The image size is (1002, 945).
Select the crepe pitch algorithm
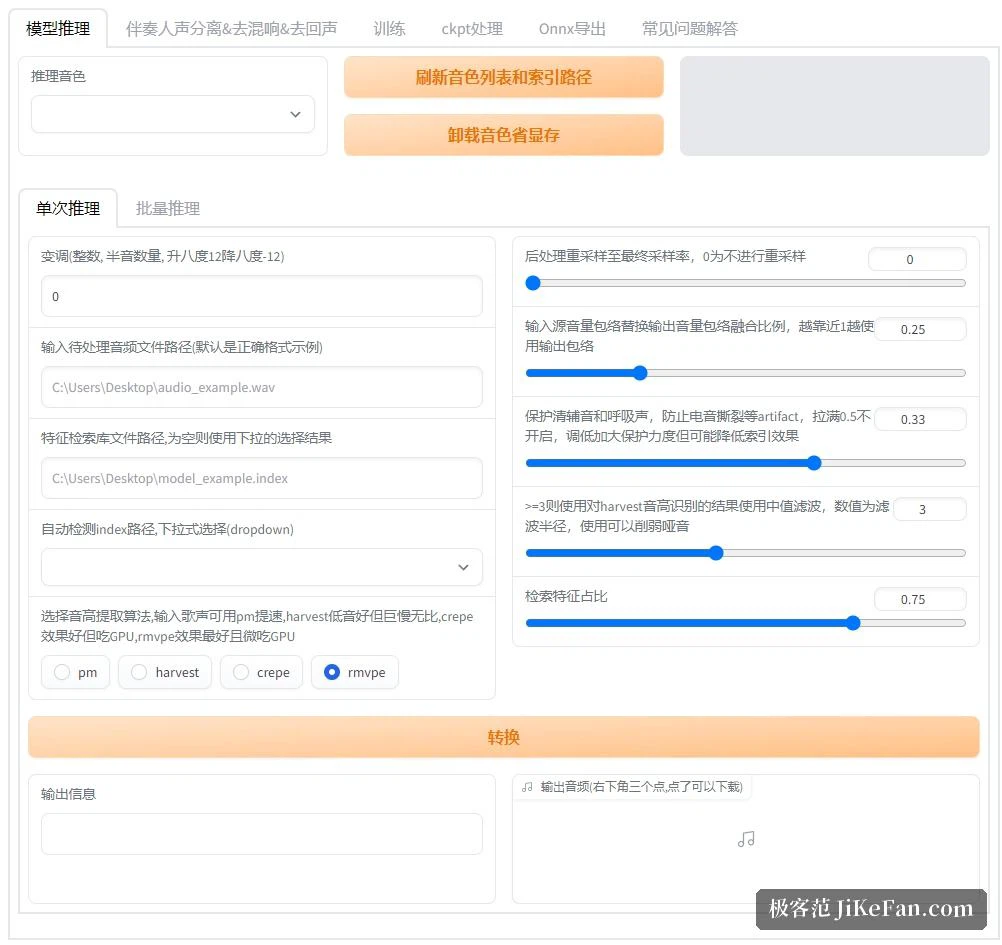[261, 672]
